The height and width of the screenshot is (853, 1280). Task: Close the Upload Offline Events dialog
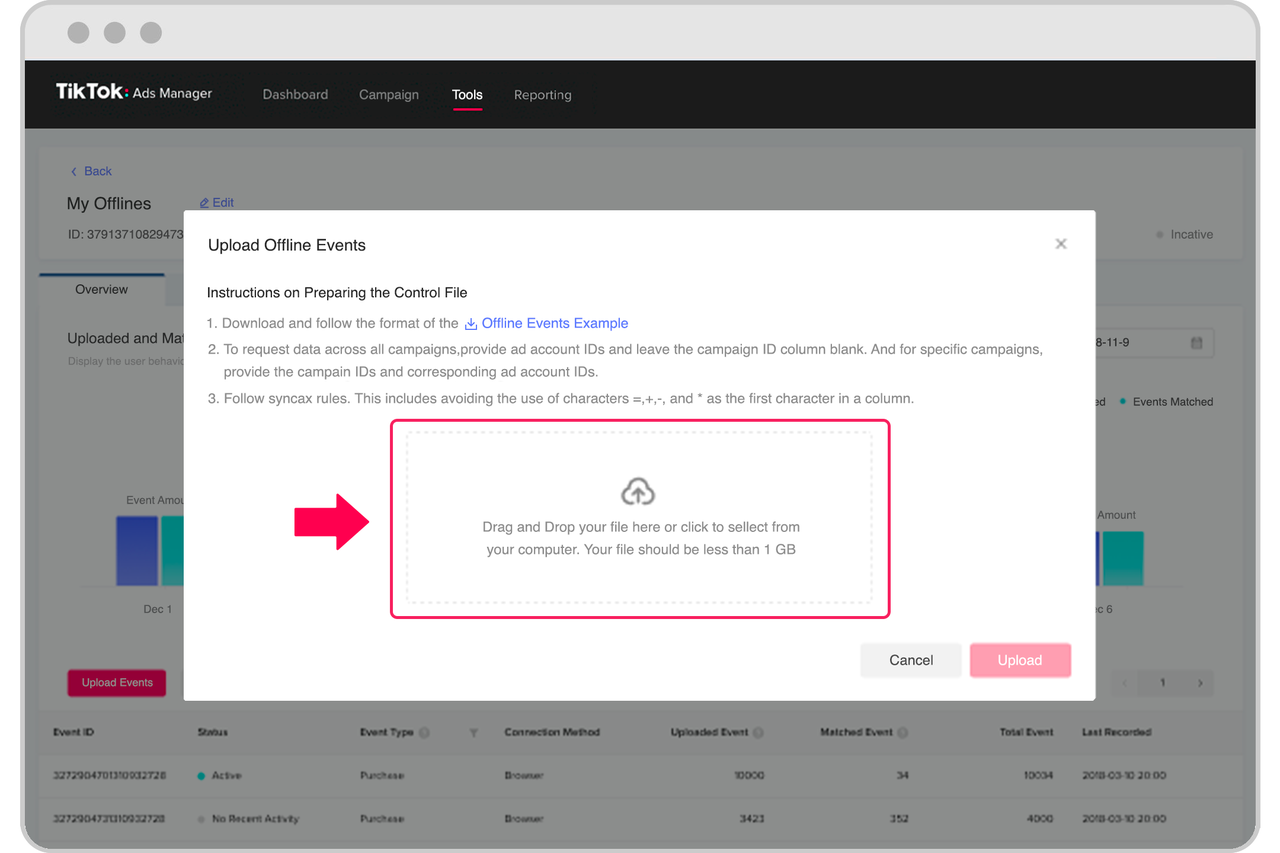[x=1060, y=243]
